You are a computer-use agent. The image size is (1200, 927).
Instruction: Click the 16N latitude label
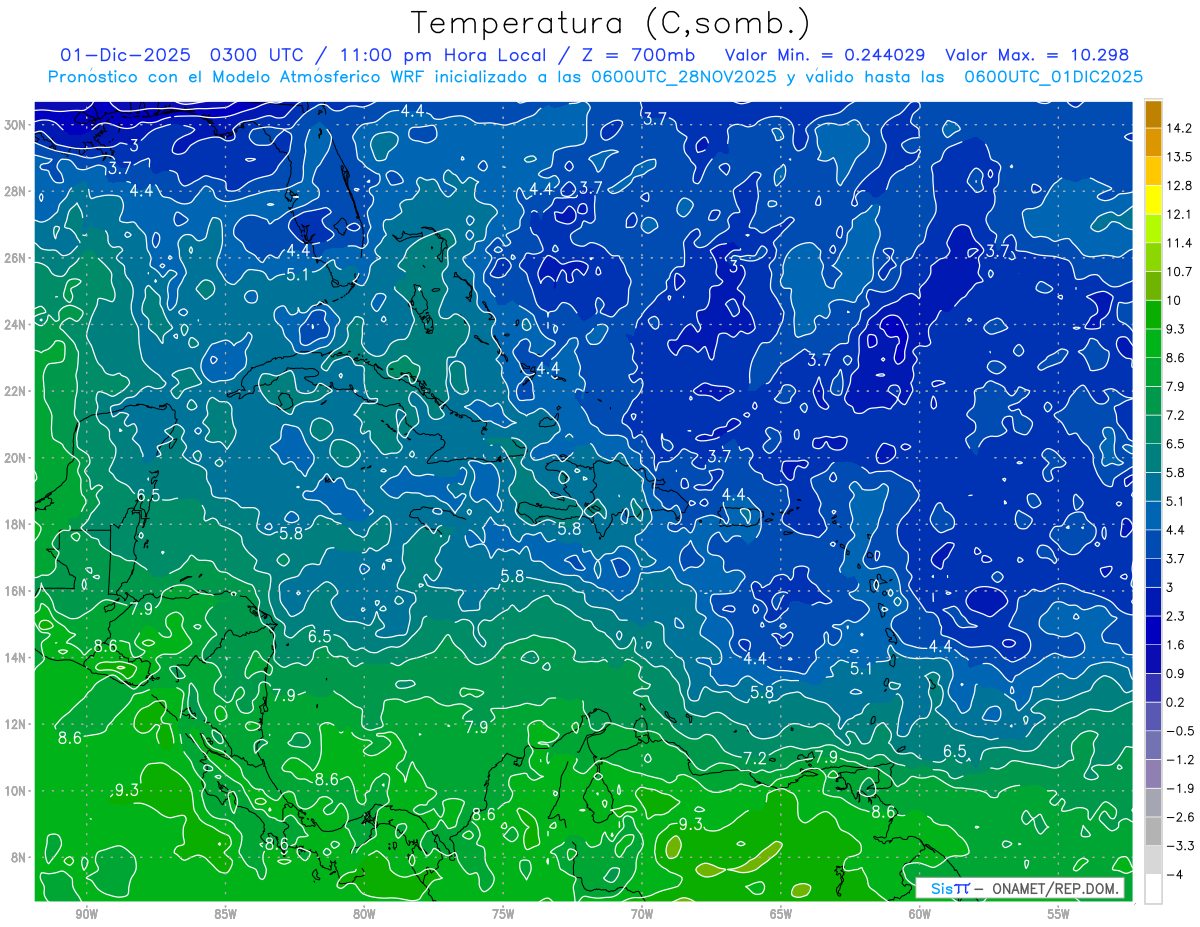[x=16, y=591]
